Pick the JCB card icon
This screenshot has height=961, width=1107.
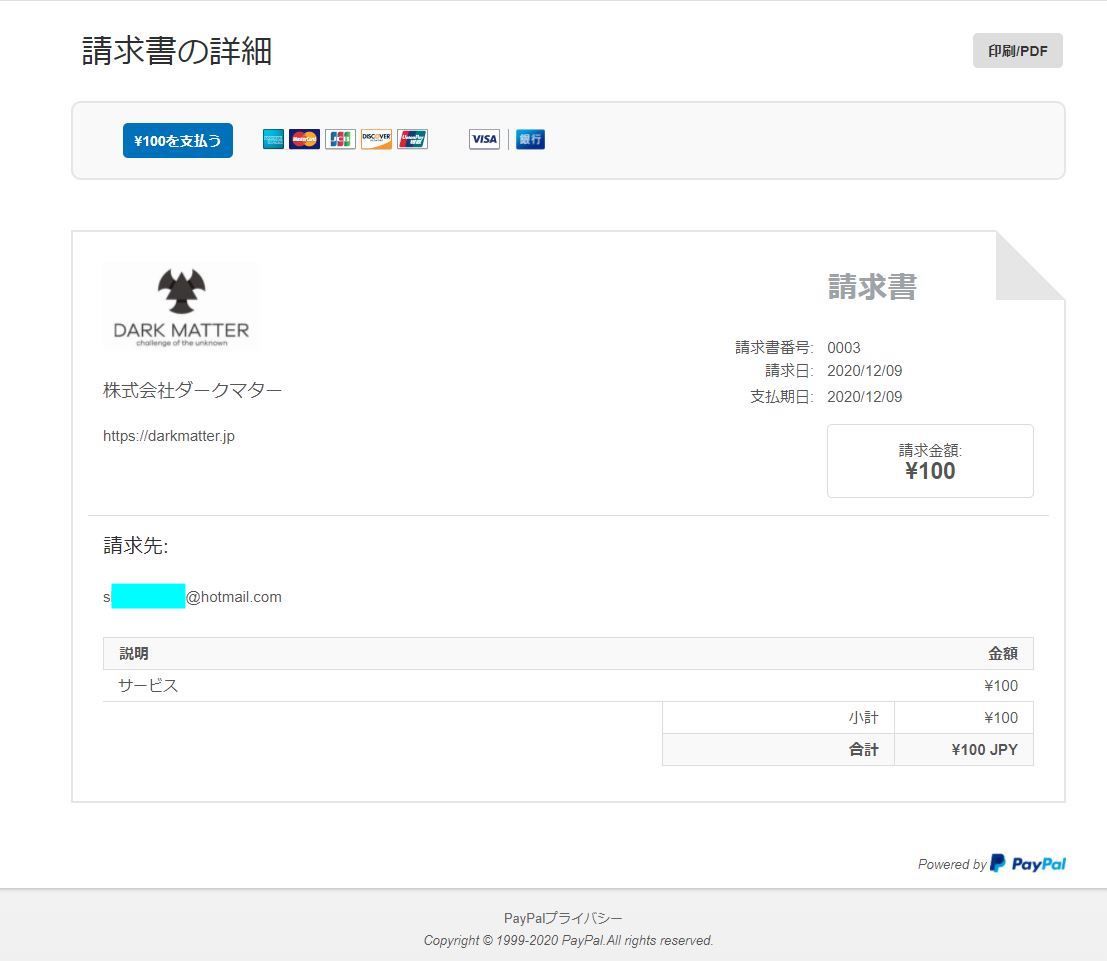coord(340,140)
